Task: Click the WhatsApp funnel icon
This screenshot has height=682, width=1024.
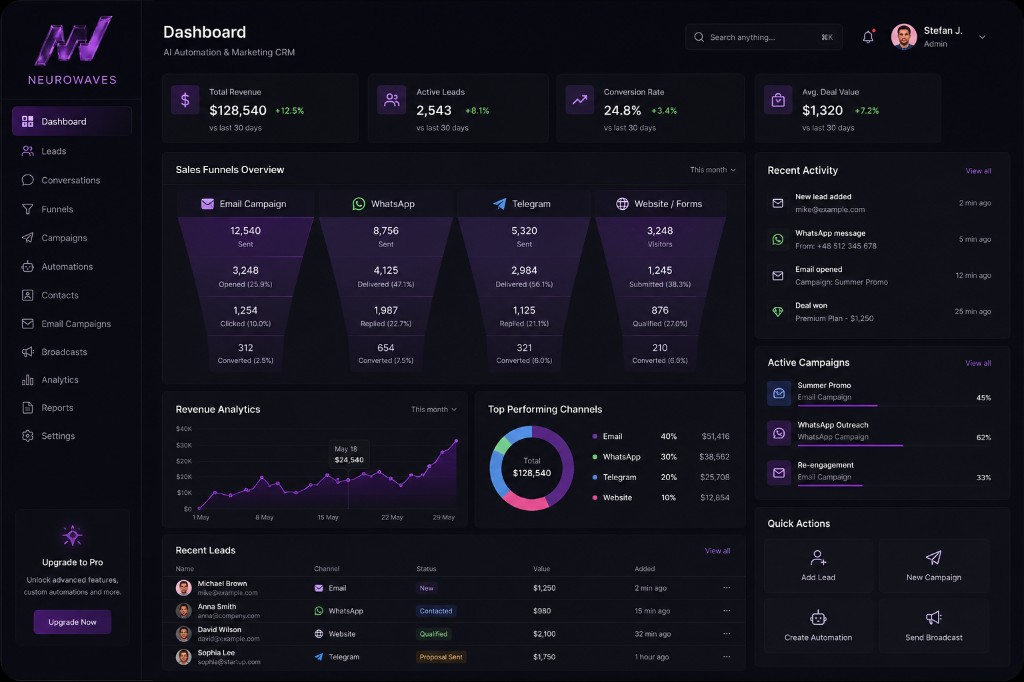Action: (x=359, y=204)
